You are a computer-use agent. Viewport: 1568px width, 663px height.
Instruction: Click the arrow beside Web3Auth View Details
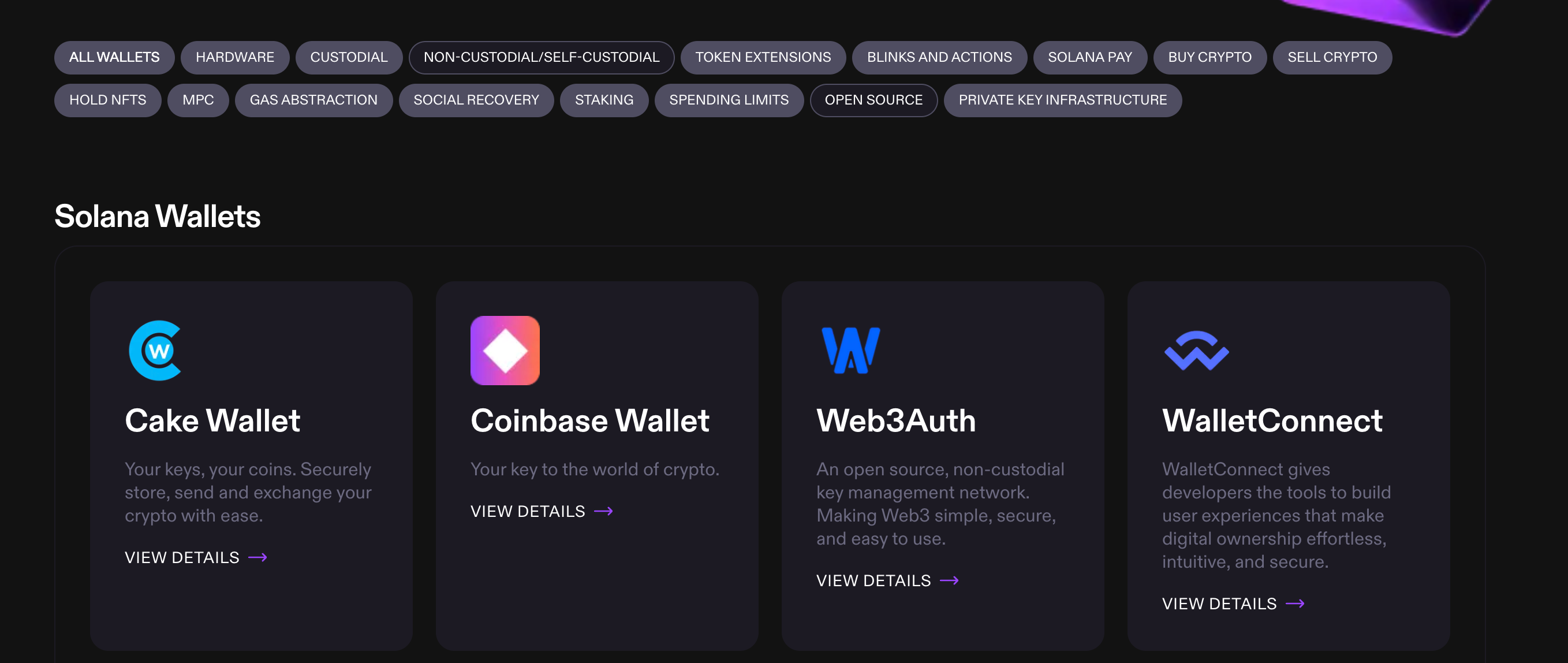point(949,581)
